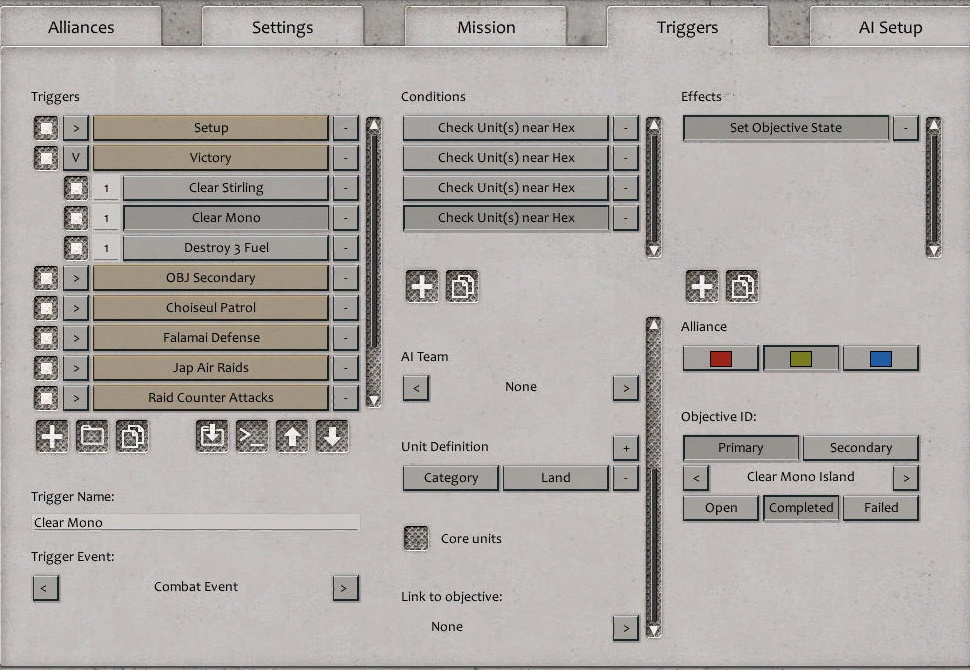The image size is (970, 670).
Task: Collapse the Victory trigger folder
Action: pyautogui.click(x=76, y=158)
